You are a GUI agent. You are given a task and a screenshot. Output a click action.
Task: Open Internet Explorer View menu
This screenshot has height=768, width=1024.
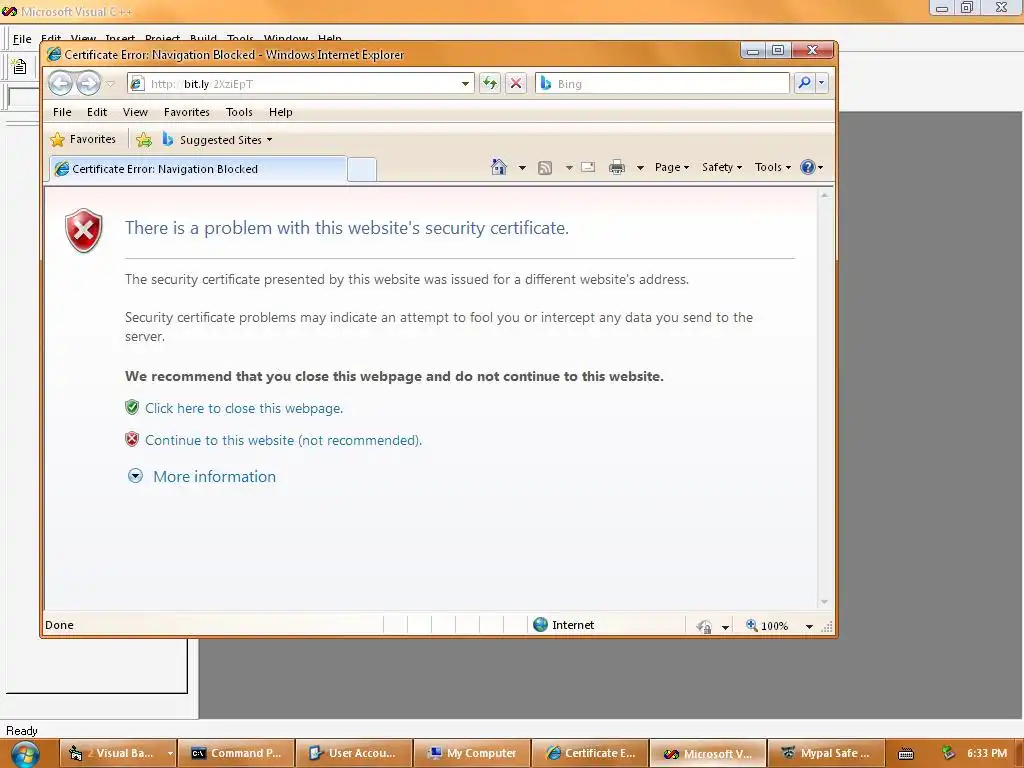(x=135, y=112)
